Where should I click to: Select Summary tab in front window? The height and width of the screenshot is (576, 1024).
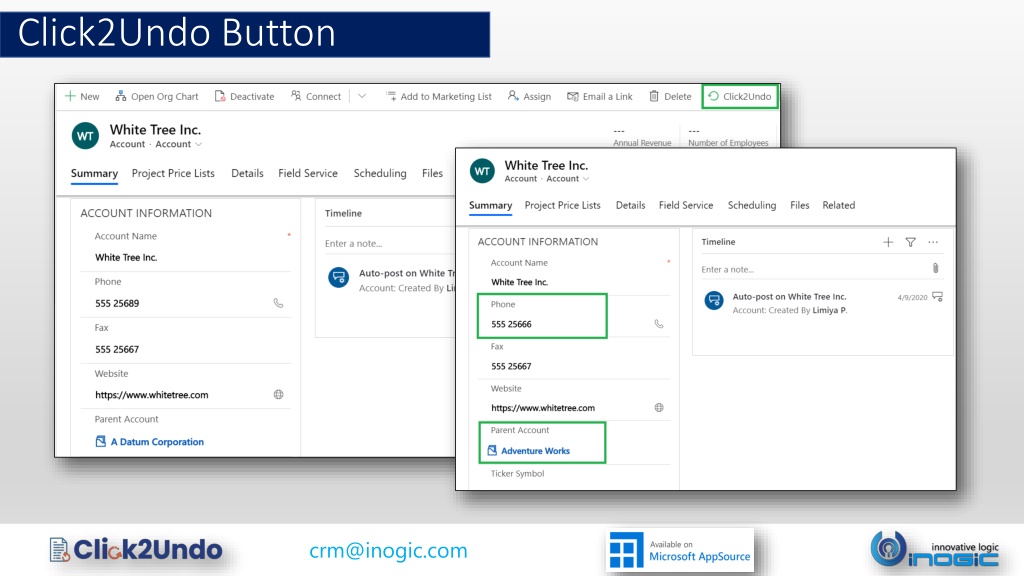pyautogui.click(x=490, y=206)
